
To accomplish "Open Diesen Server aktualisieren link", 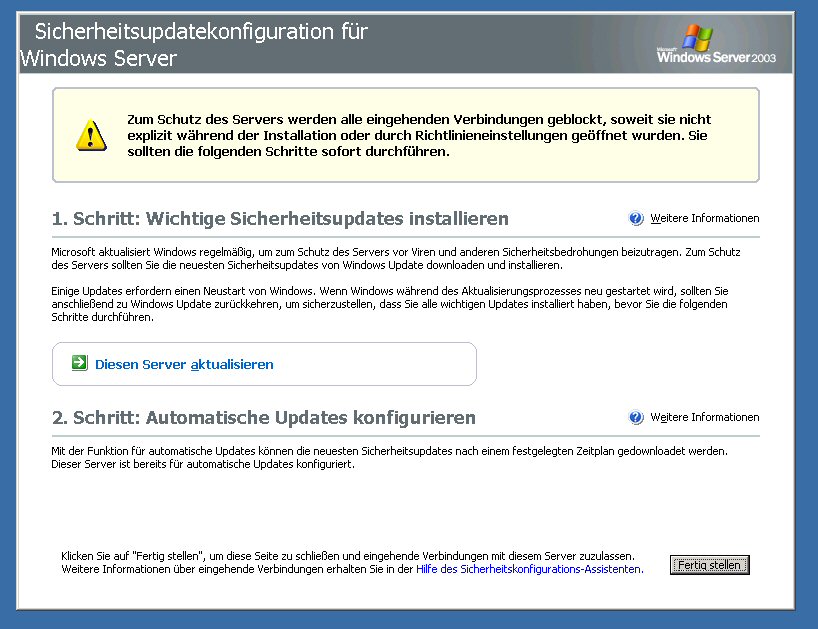I will (x=184, y=365).
